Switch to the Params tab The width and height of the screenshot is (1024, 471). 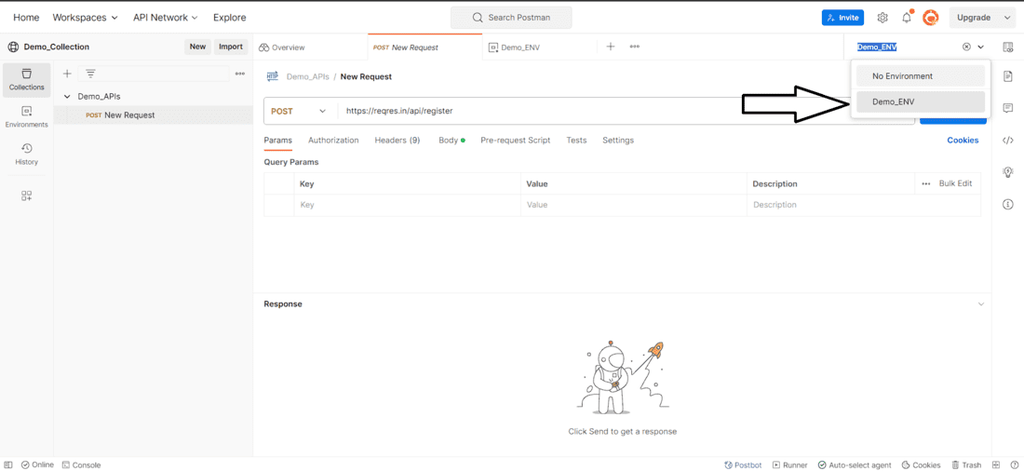(278, 140)
